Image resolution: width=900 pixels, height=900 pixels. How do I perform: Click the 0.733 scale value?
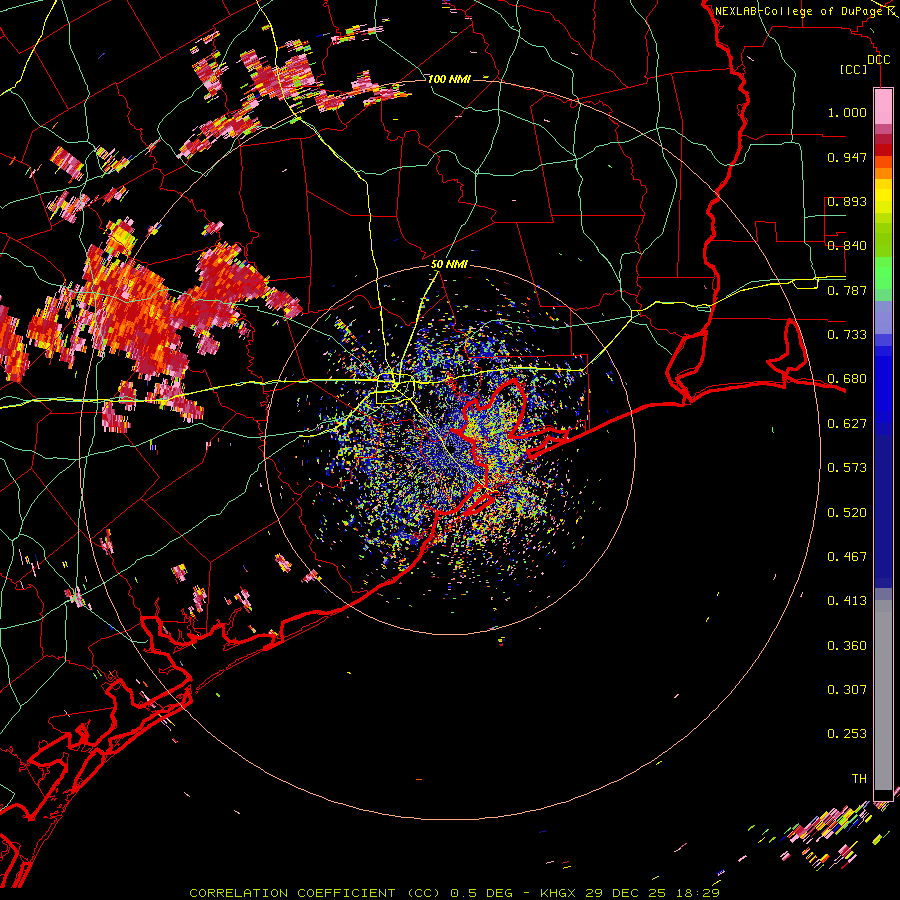[847, 335]
